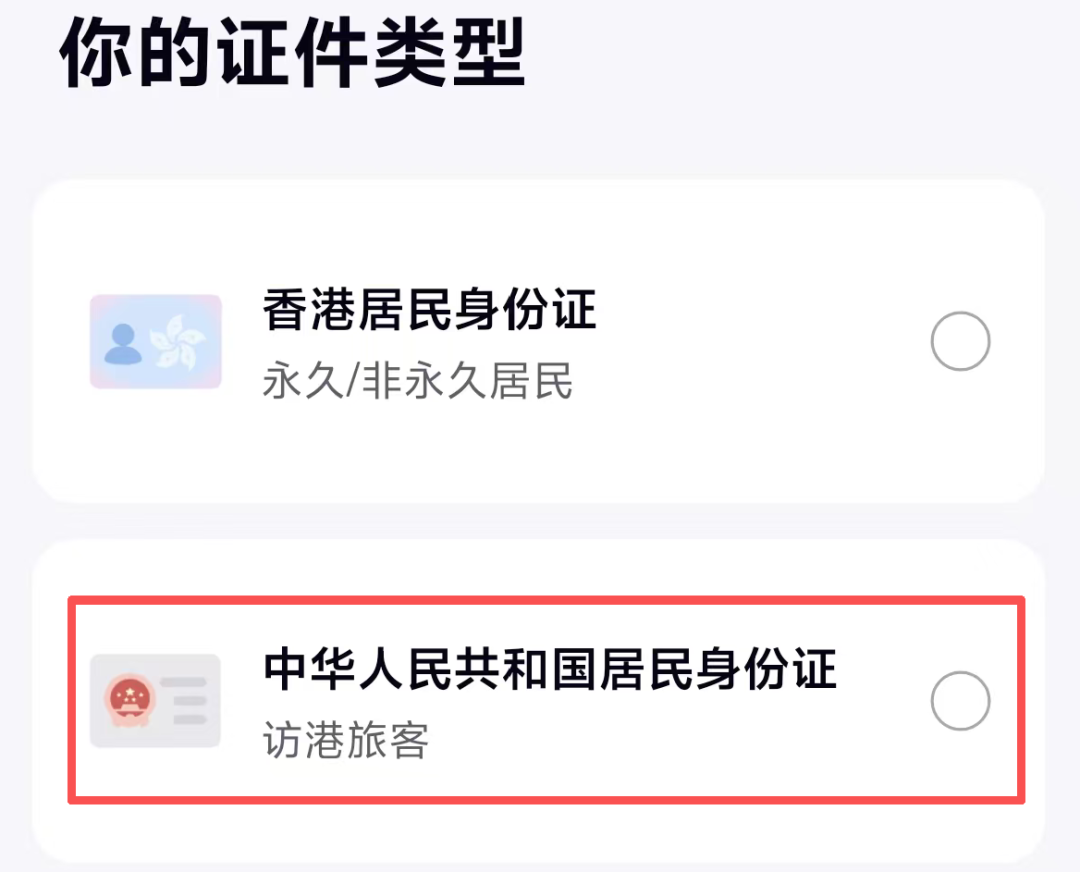Click the gray text lines on mainland ID icon
Screen dimensions: 1080x872
click(x=183, y=701)
